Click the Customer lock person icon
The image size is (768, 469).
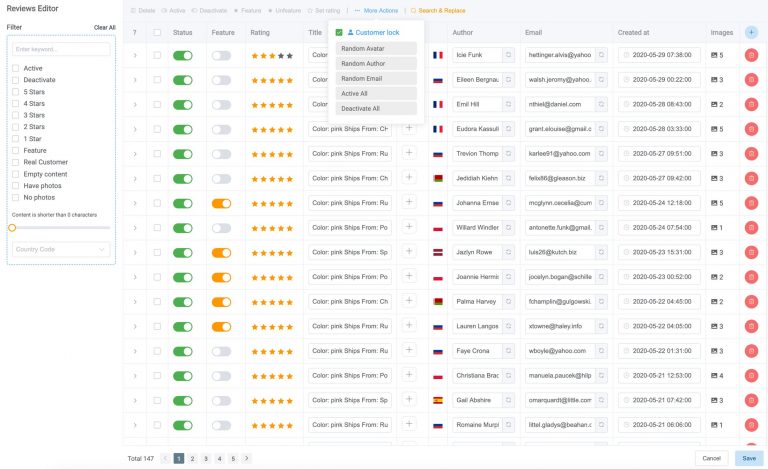(x=350, y=32)
